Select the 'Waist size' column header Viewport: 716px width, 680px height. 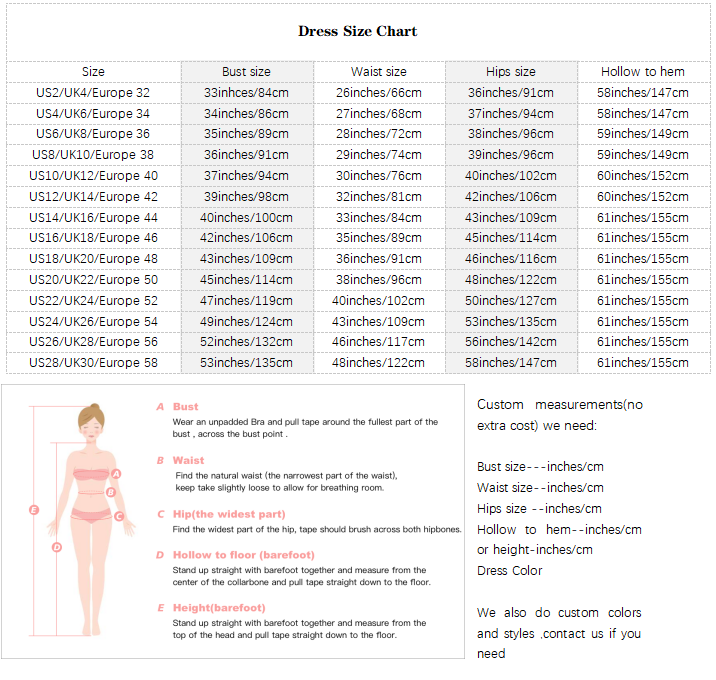tap(378, 72)
